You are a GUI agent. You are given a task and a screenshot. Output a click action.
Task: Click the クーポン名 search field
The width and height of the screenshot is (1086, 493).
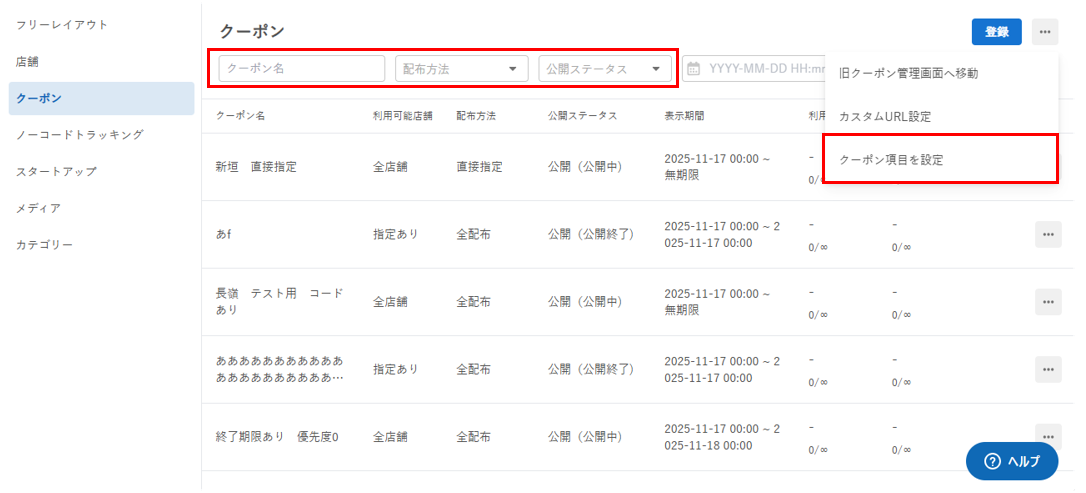pos(302,69)
